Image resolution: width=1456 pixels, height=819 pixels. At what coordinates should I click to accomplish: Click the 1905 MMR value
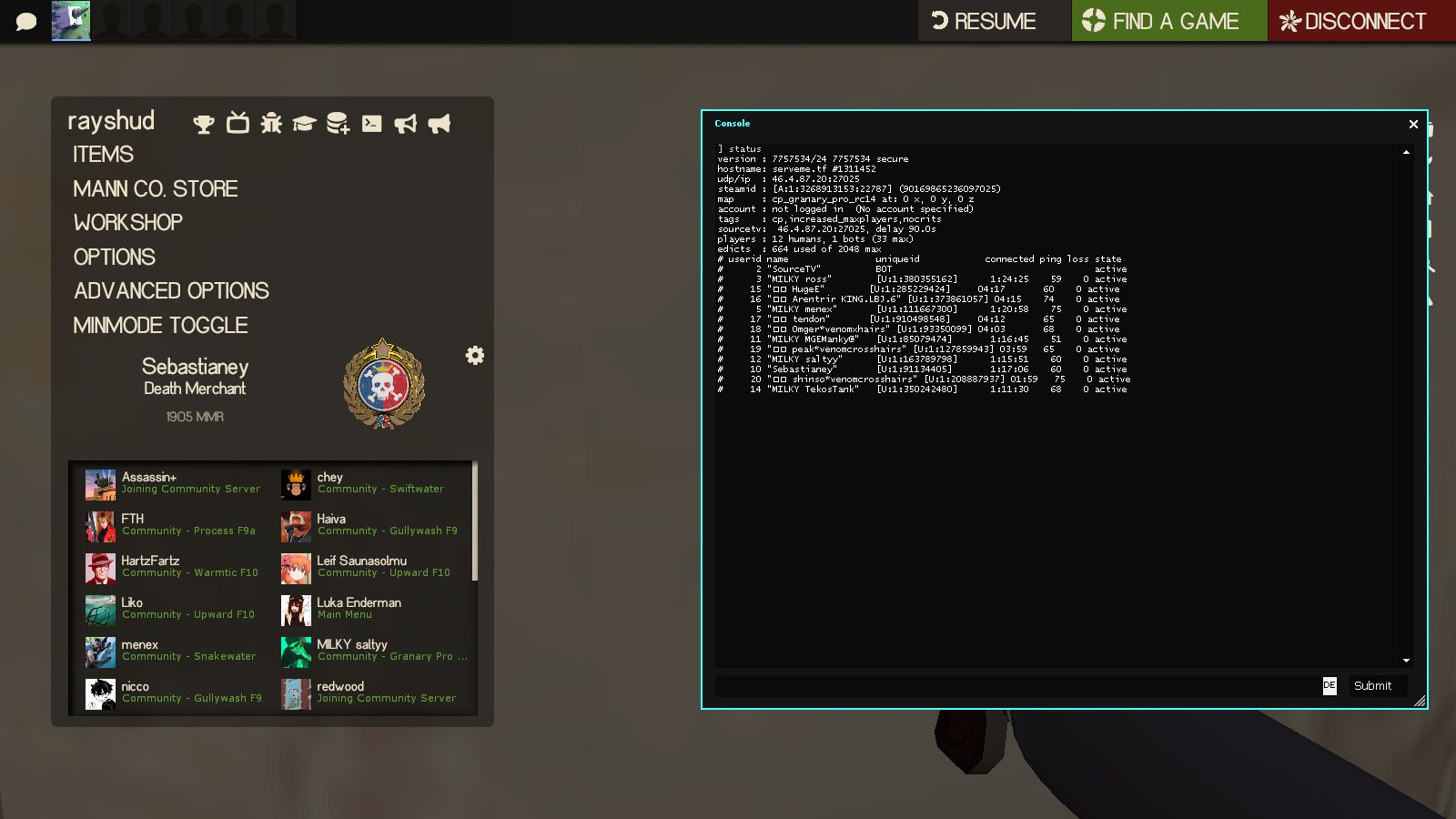(195, 417)
